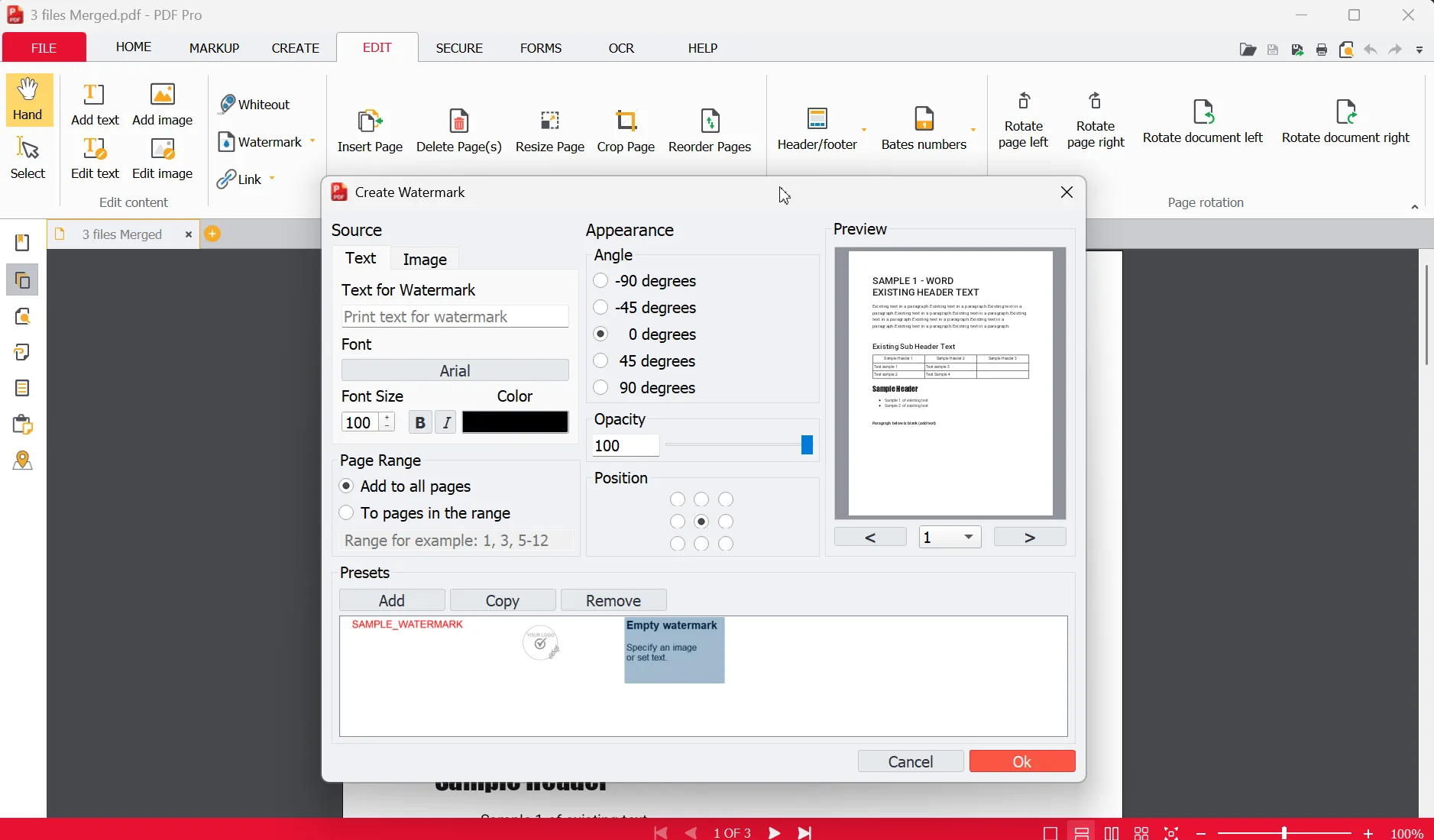
Task: Select the Whiteout tool
Action: 255,104
